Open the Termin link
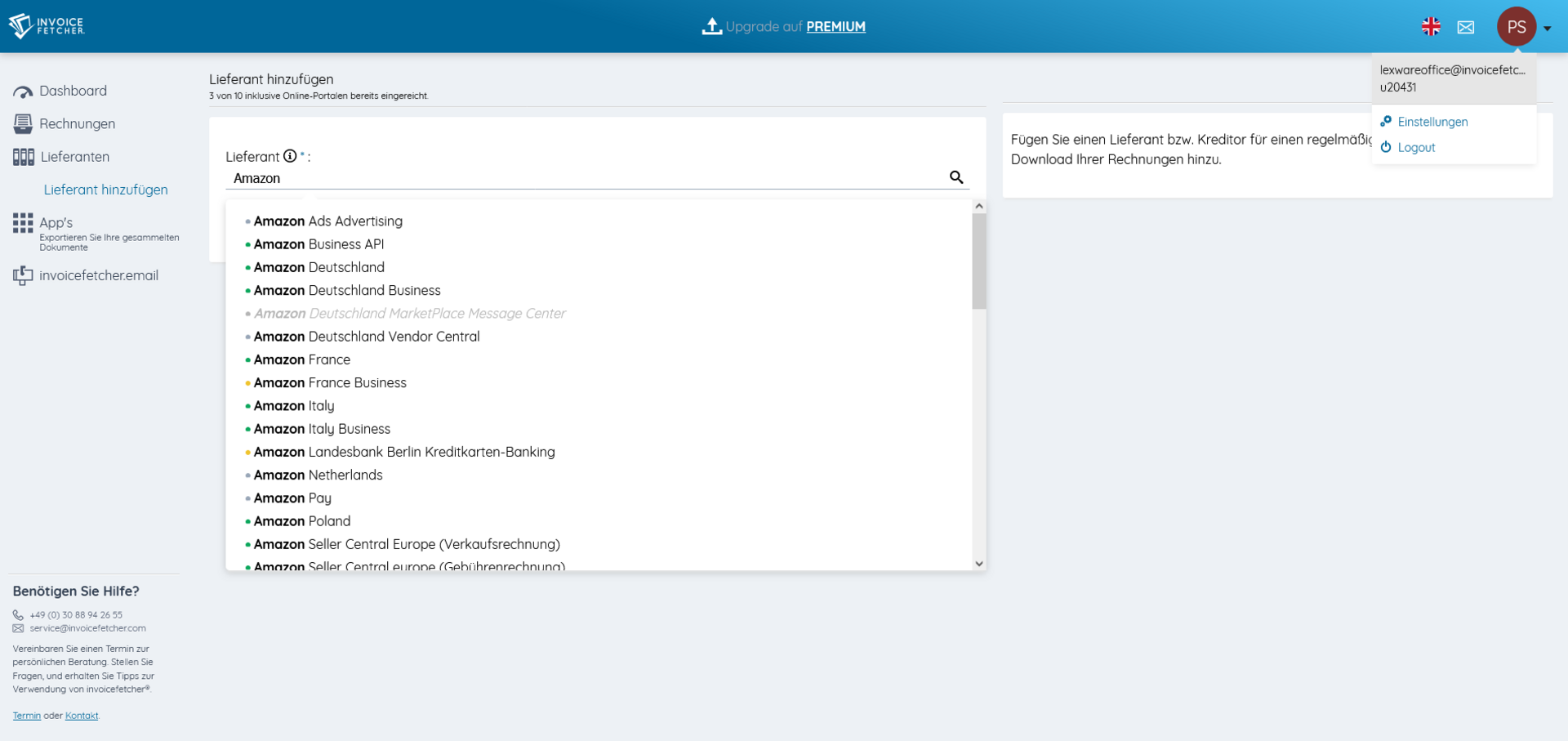The width and height of the screenshot is (1568, 741). pyautogui.click(x=26, y=716)
